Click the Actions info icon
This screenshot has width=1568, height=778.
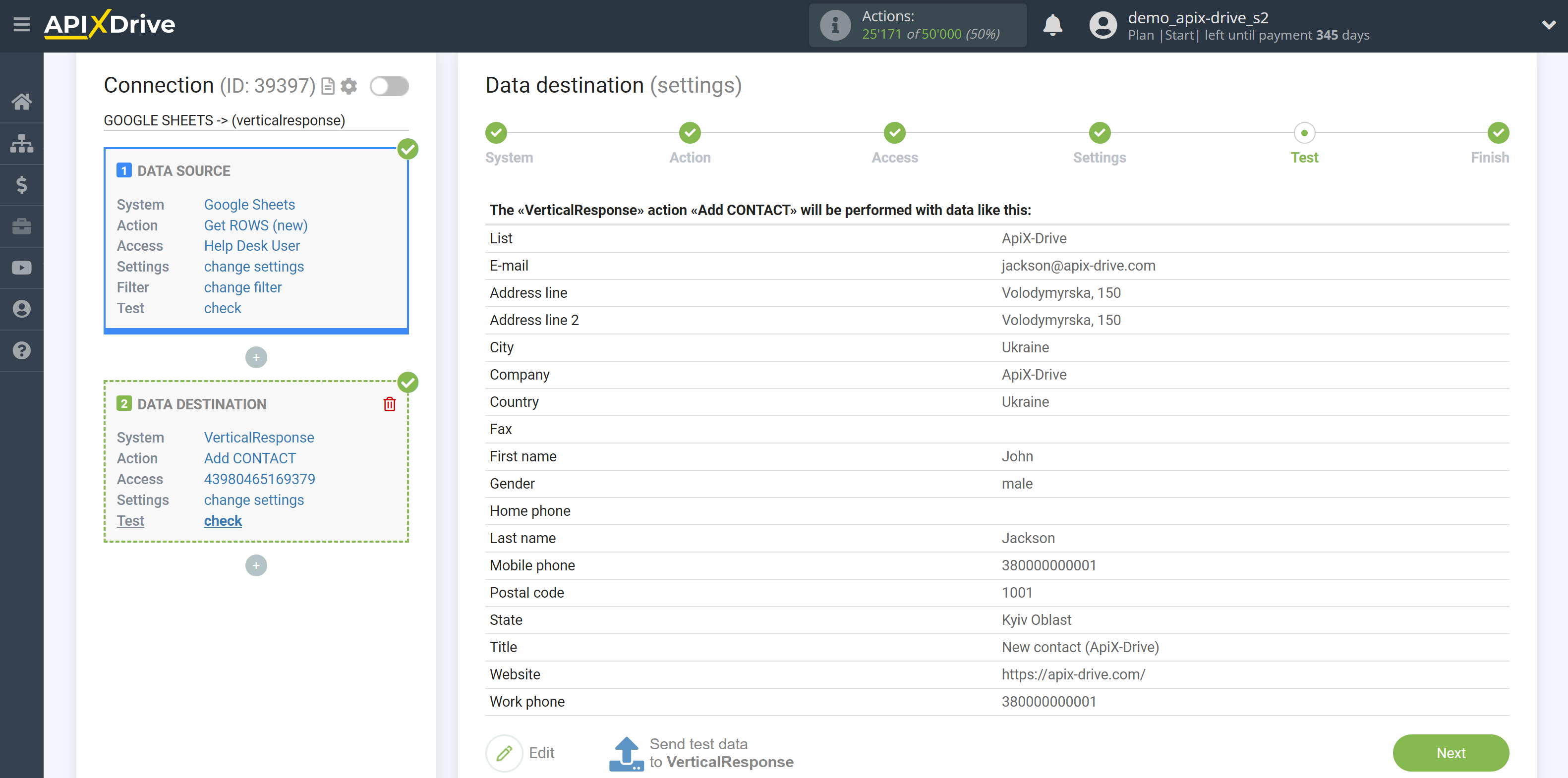click(835, 26)
